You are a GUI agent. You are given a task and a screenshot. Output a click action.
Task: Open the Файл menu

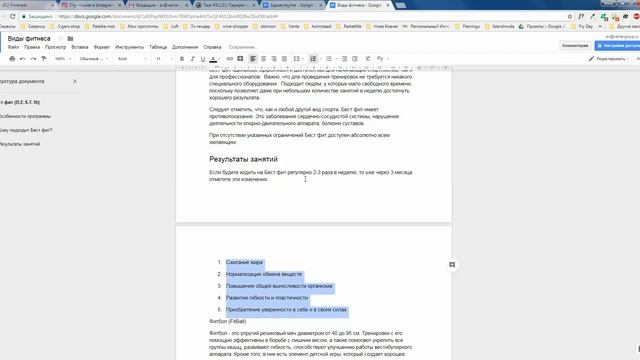point(13,47)
